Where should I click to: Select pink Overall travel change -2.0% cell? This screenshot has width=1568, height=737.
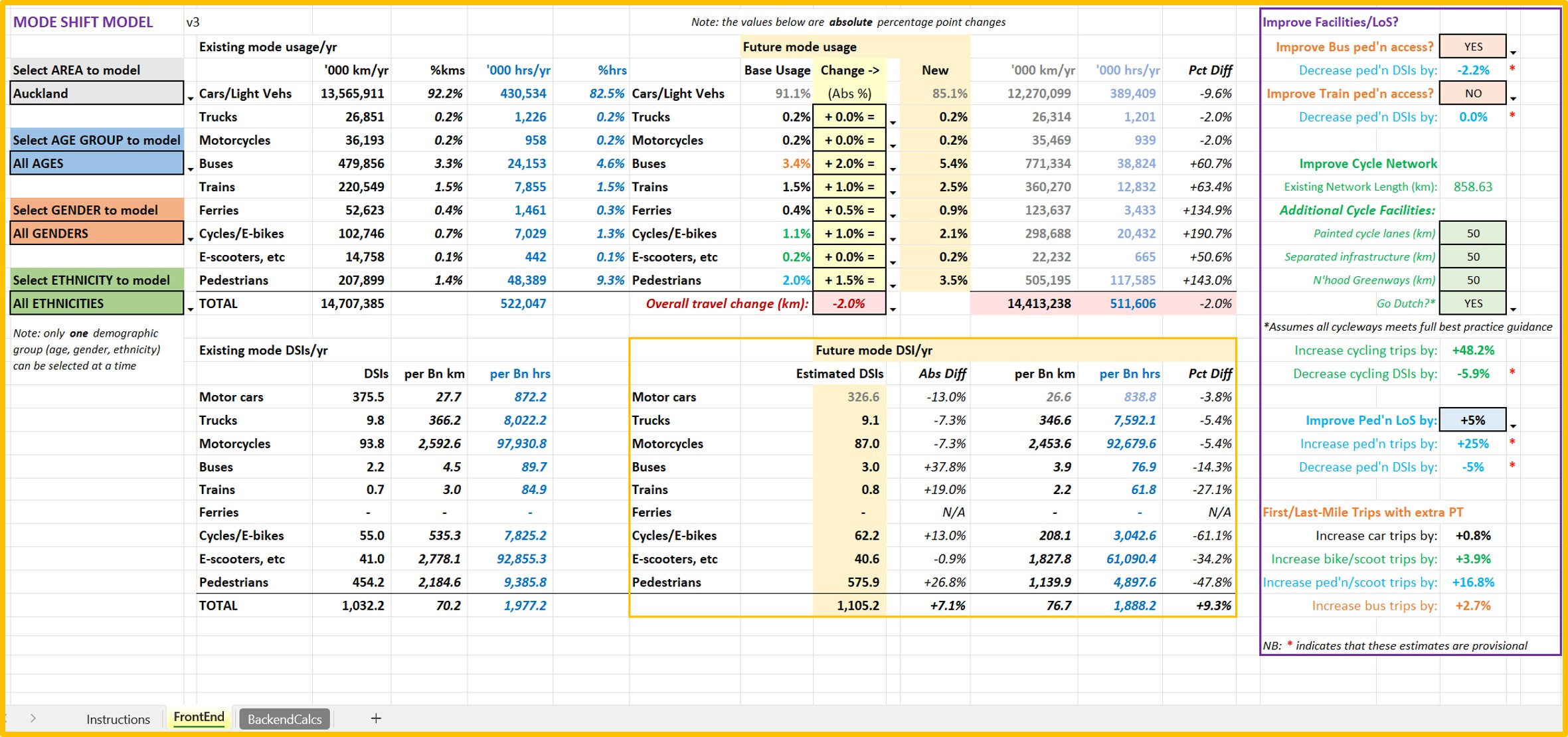(849, 303)
